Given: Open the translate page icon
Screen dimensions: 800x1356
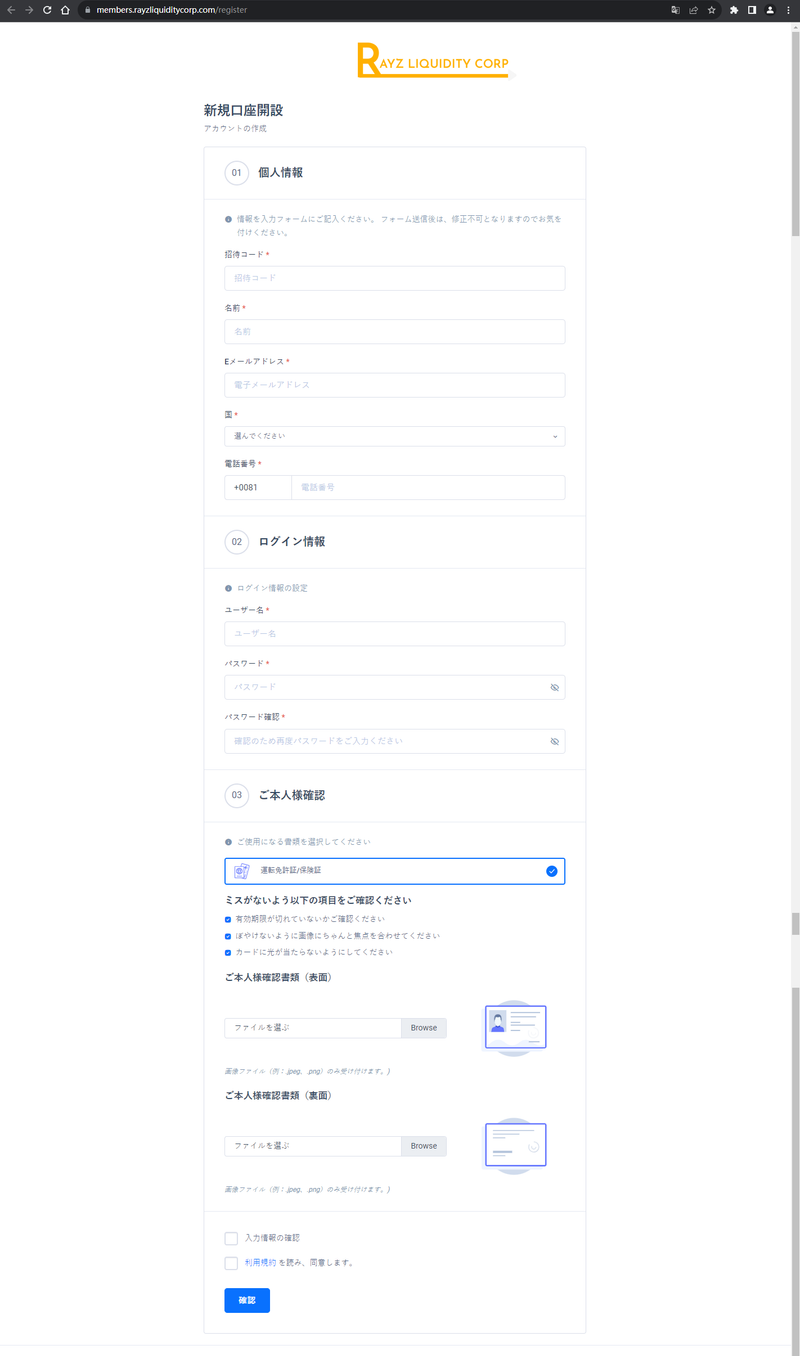Looking at the screenshot, I should click(x=675, y=10).
